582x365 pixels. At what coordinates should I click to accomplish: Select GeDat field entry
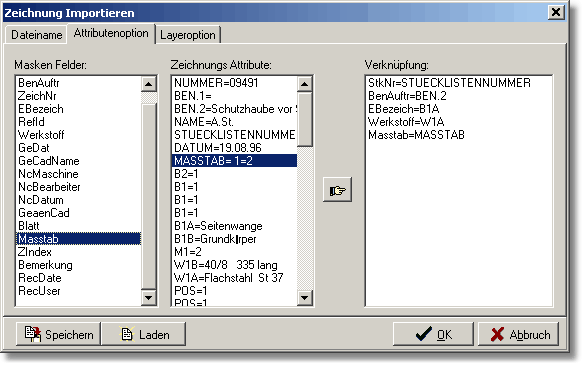(79, 148)
